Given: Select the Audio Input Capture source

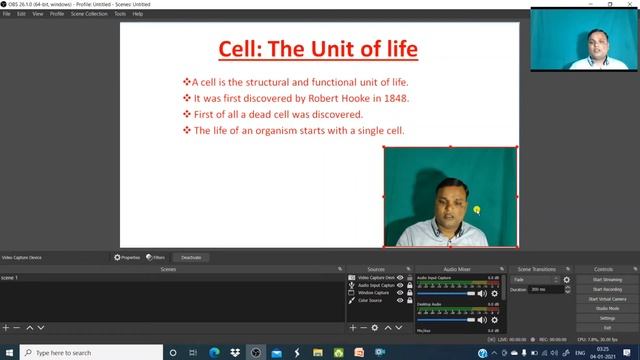Looking at the screenshot, I should pyautogui.click(x=376, y=285).
